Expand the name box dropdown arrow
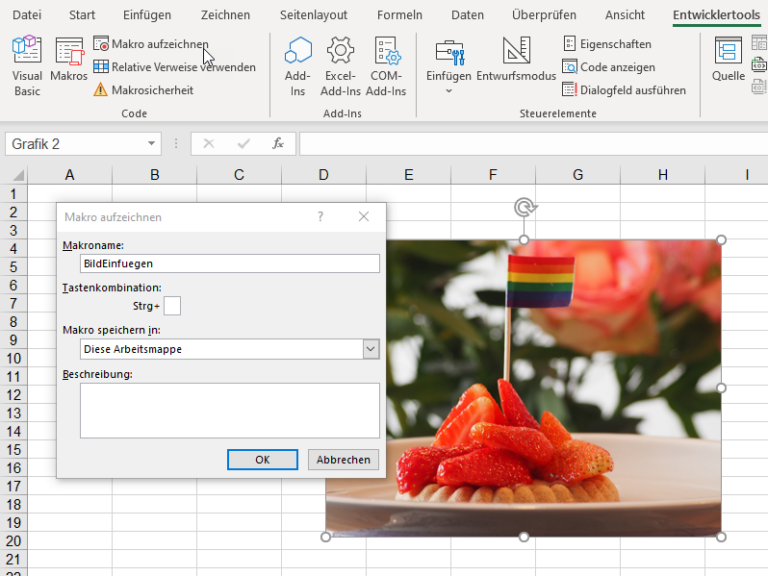Viewport: 768px width, 576px height. point(151,144)
